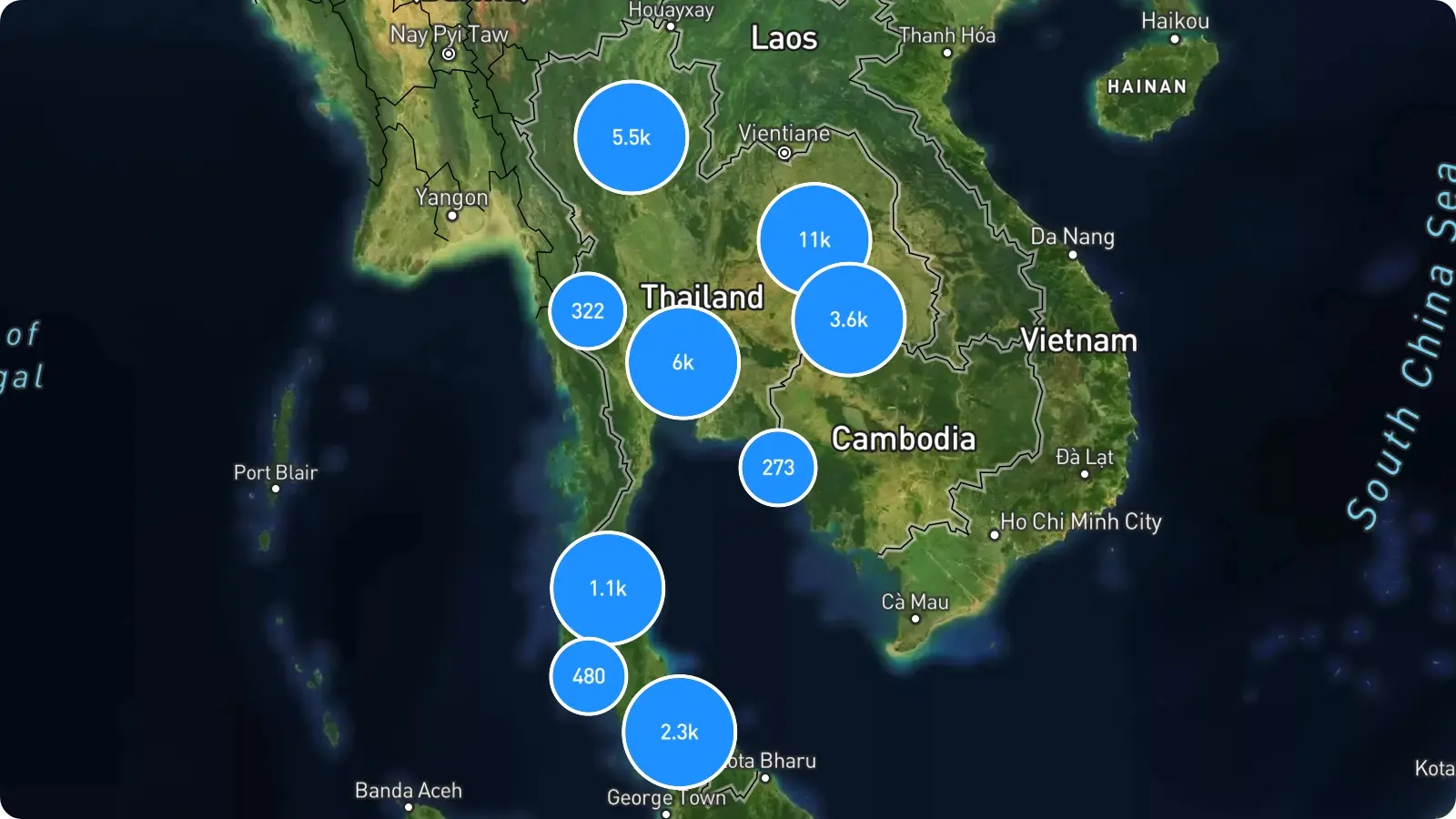Click the Vientiane capital marker

click(x=784, y=153)
